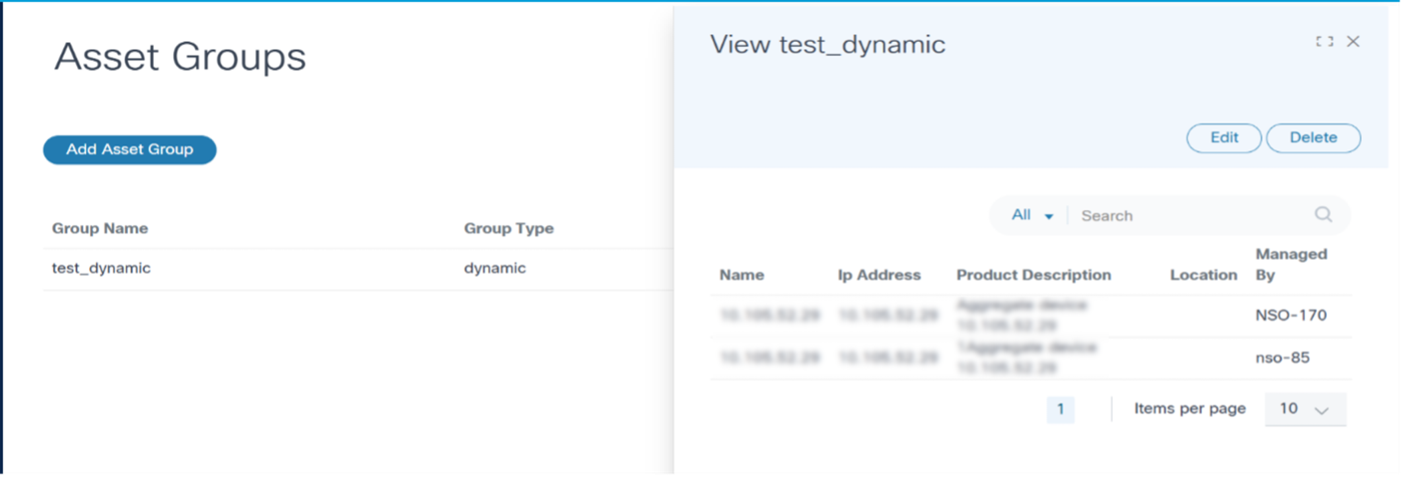Click the Delete button

click(1313, 138)
